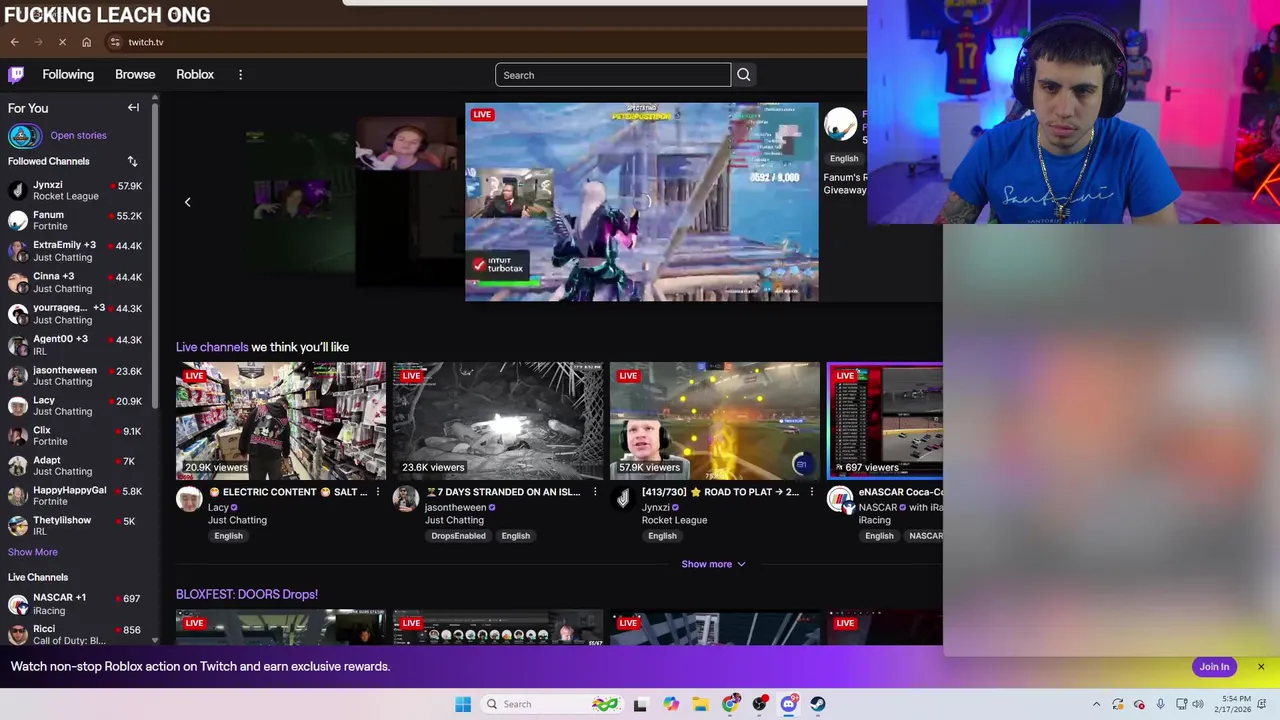1280x720 pixels.
Task: Open Ricci channel under Live Channels
Action: point(76,634)
